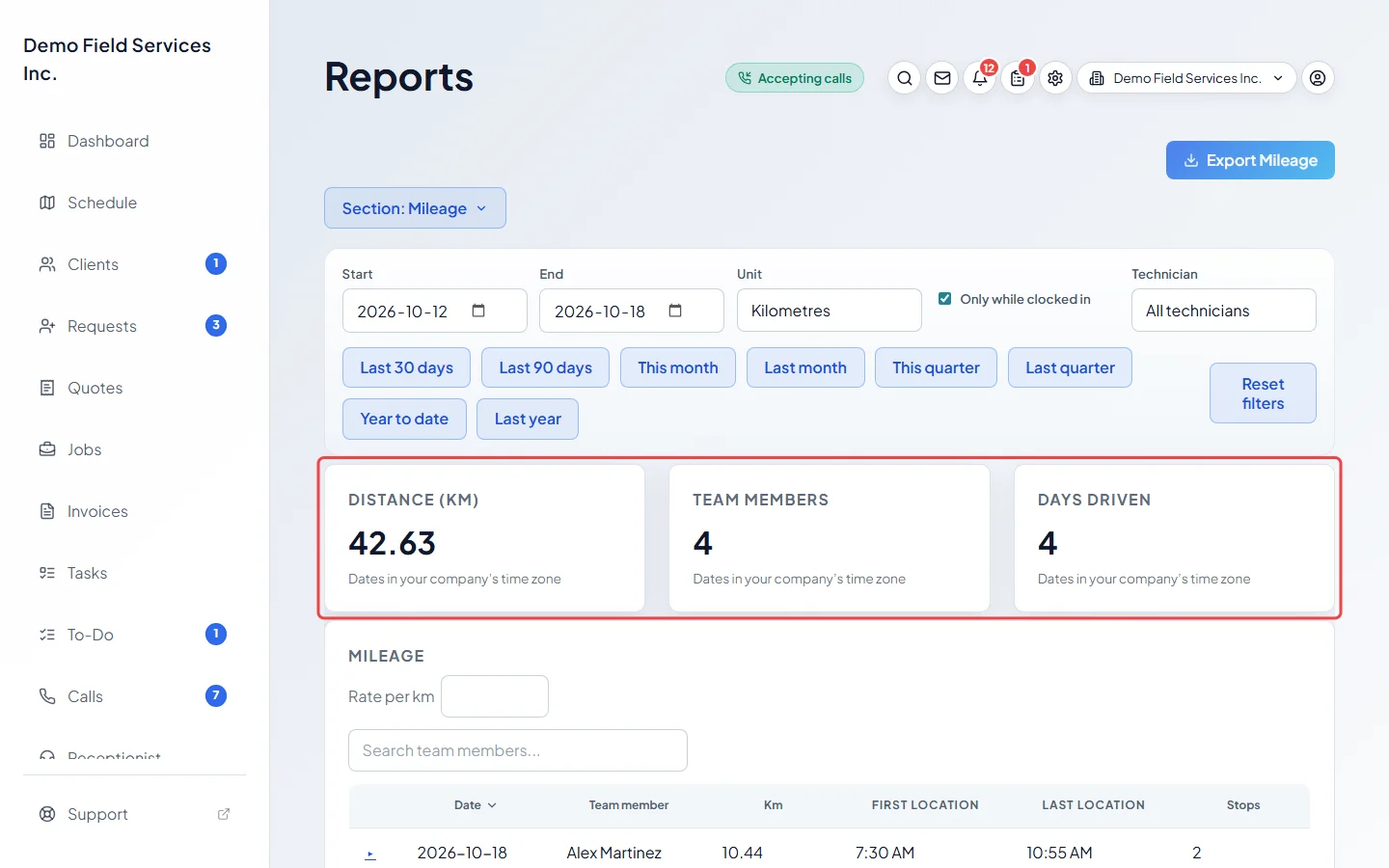Apply the Year to date filter
This screenshot has width=1389, height=868.
coord(404,419)
